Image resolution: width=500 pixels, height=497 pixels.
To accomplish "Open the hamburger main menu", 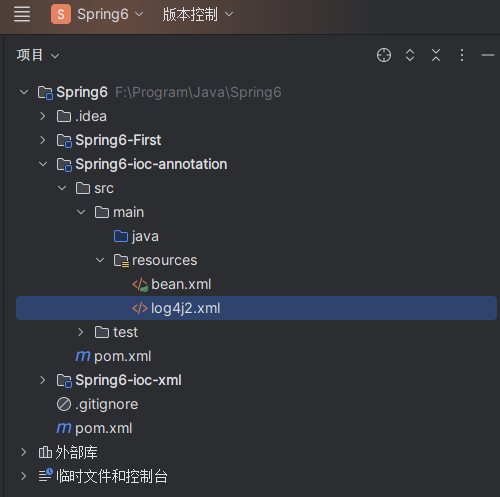I will pos(22,14).
